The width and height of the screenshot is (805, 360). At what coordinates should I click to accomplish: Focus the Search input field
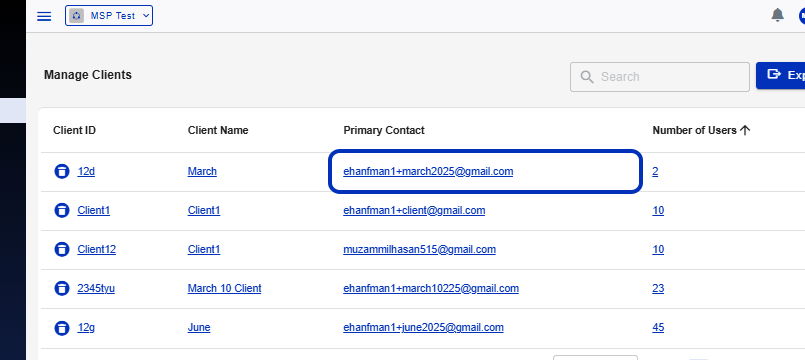pos(660,77)
